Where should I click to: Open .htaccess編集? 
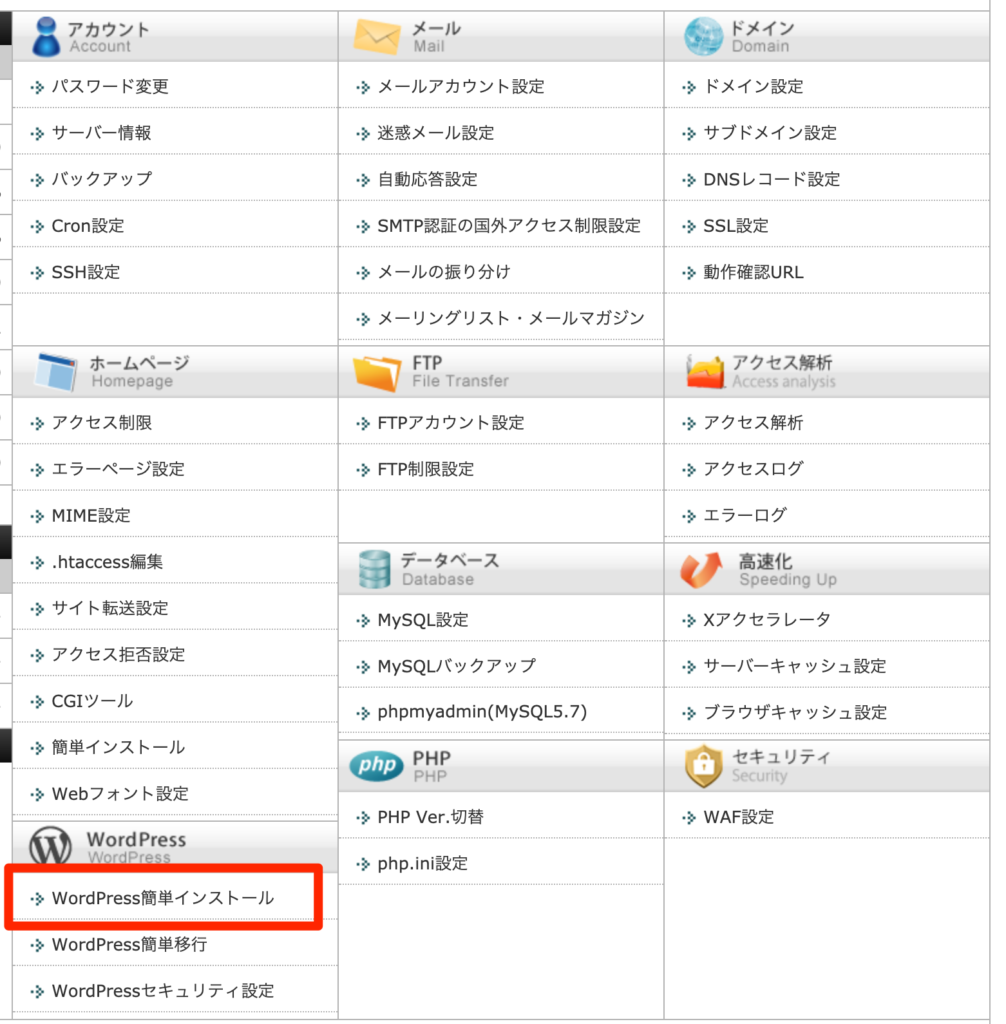coord(107,562)
